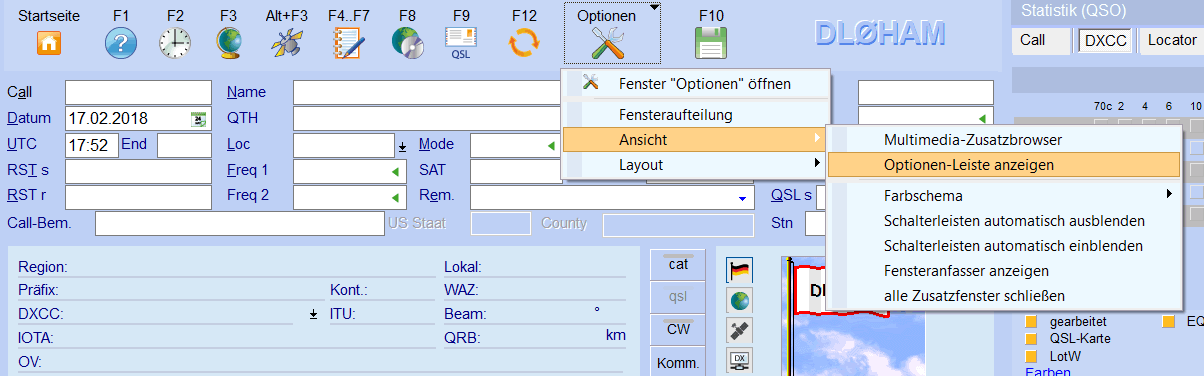The height and width of the screenshot is (376, 1204).
Task: Click the F8 CD disc icon
Action: (x=407, y=43)
